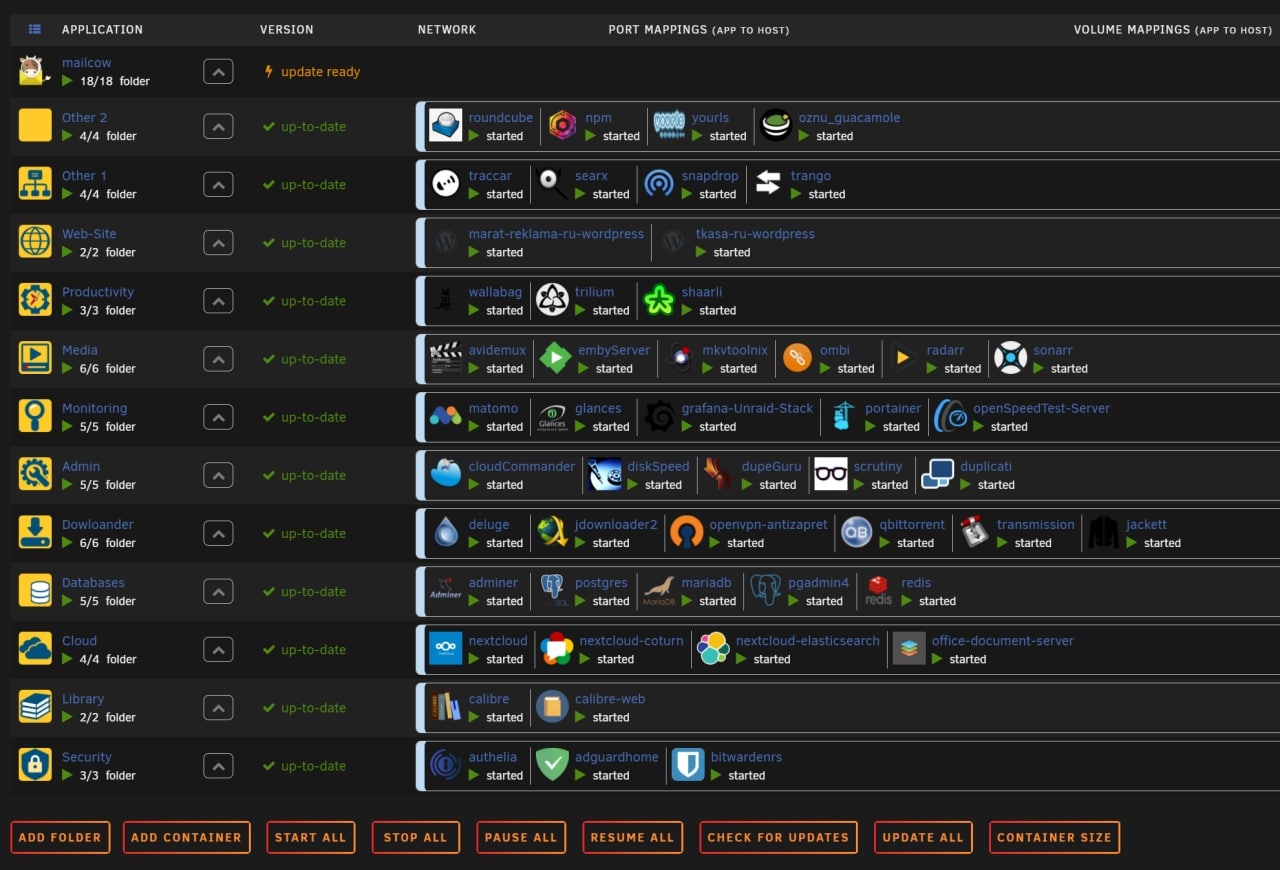Click the office-document-server container name

coord(1003,641)
